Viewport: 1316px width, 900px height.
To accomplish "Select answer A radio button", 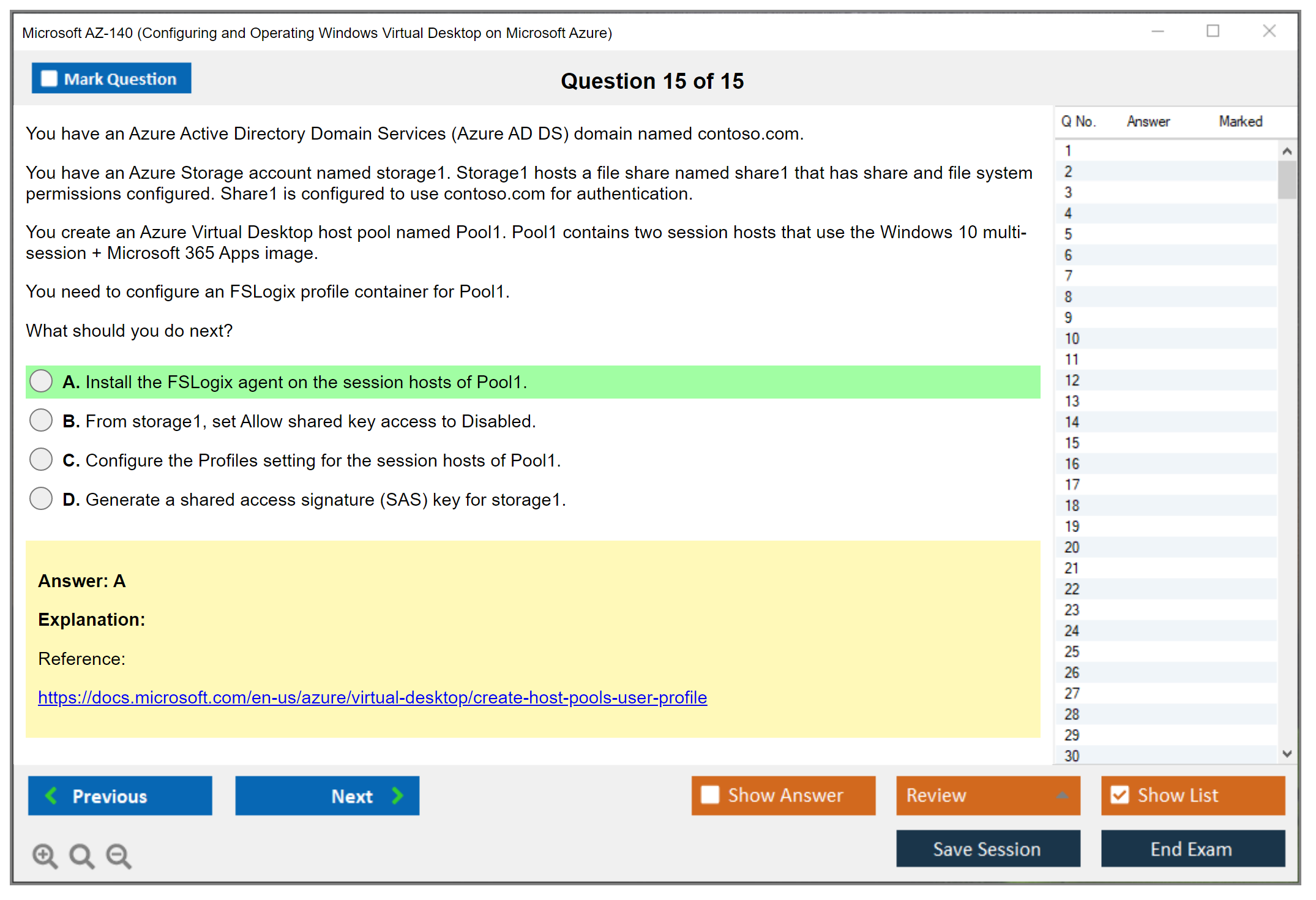I will point(41,381).
